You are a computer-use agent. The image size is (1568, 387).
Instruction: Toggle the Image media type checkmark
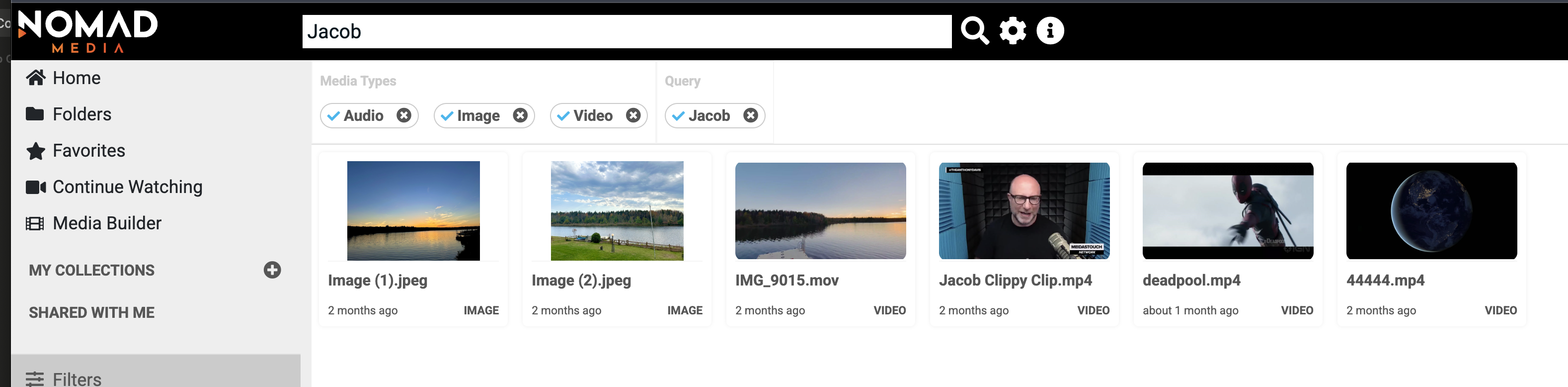point(447,116)
